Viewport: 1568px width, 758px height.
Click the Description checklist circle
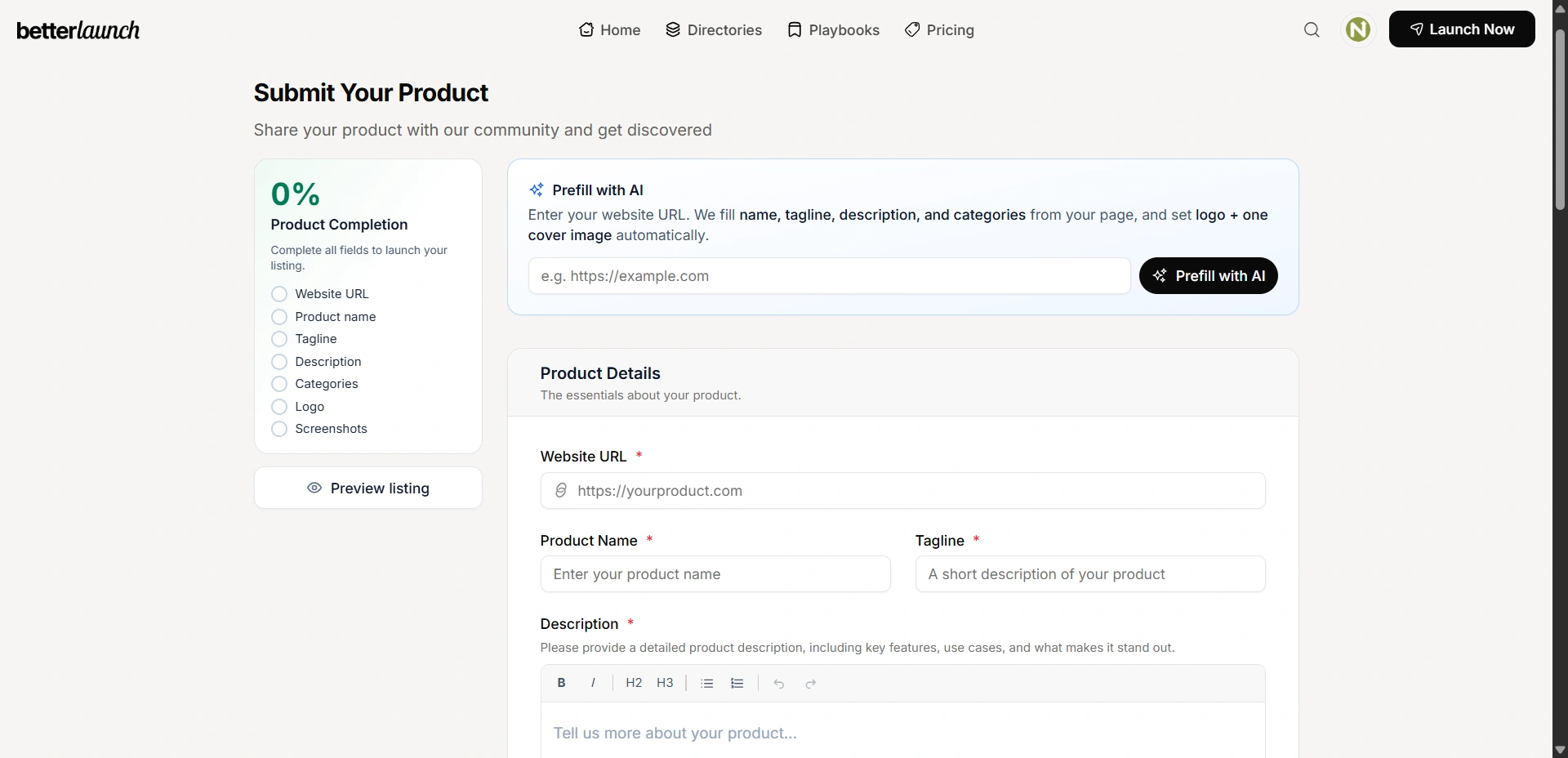(x=279, y=362)
